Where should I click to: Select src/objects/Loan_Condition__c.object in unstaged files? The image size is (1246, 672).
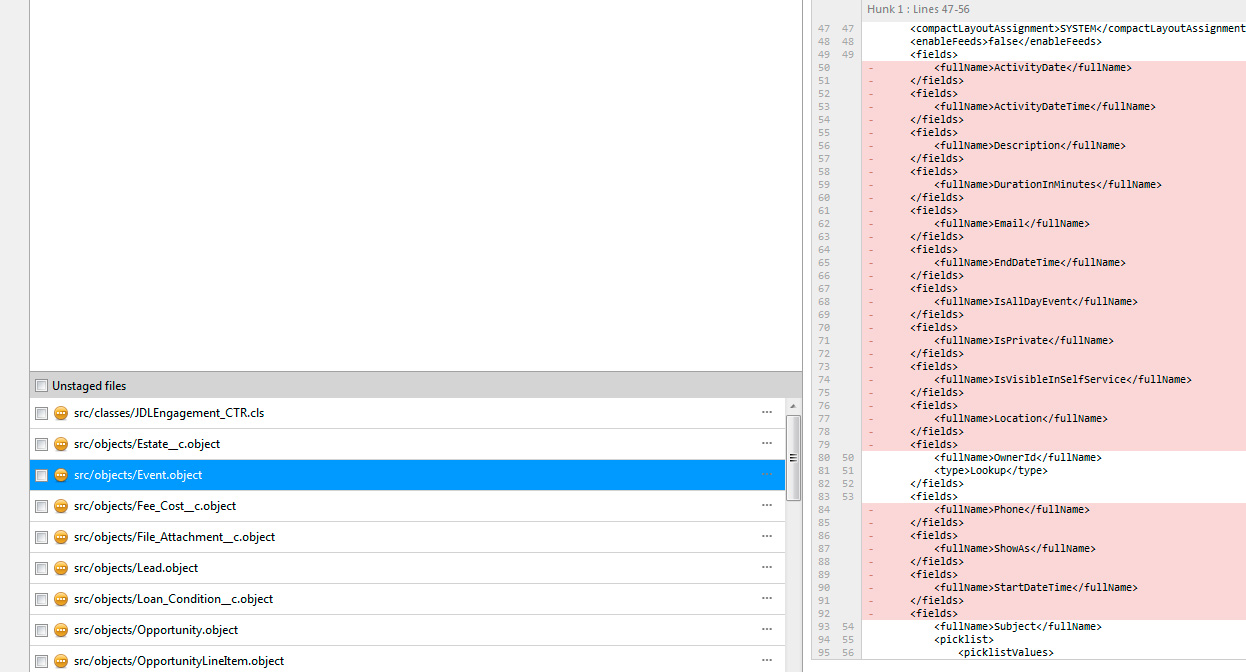[x=407, y=599]
